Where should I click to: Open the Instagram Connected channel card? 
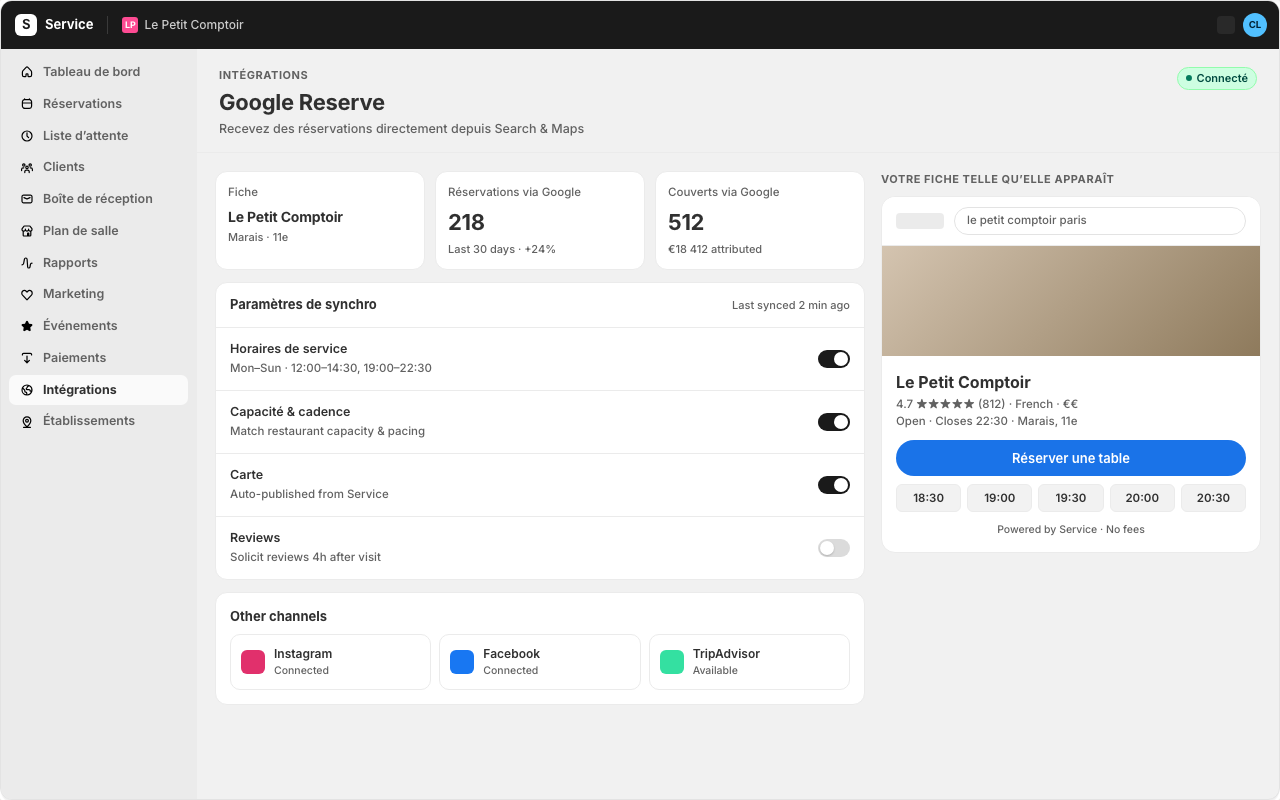click(330, 662)
